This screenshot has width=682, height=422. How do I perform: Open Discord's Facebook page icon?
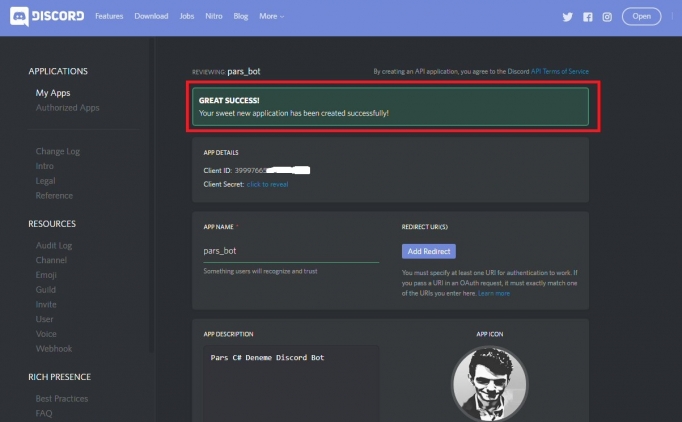[587, 17]
